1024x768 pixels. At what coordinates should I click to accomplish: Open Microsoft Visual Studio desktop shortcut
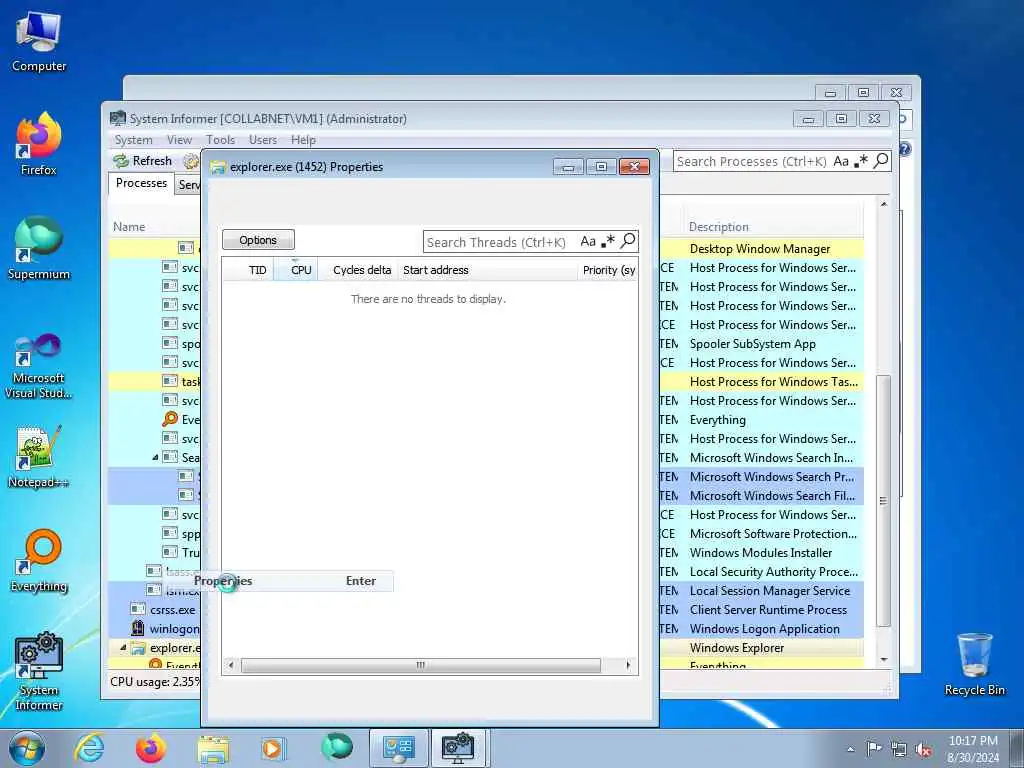coord(39,366)
